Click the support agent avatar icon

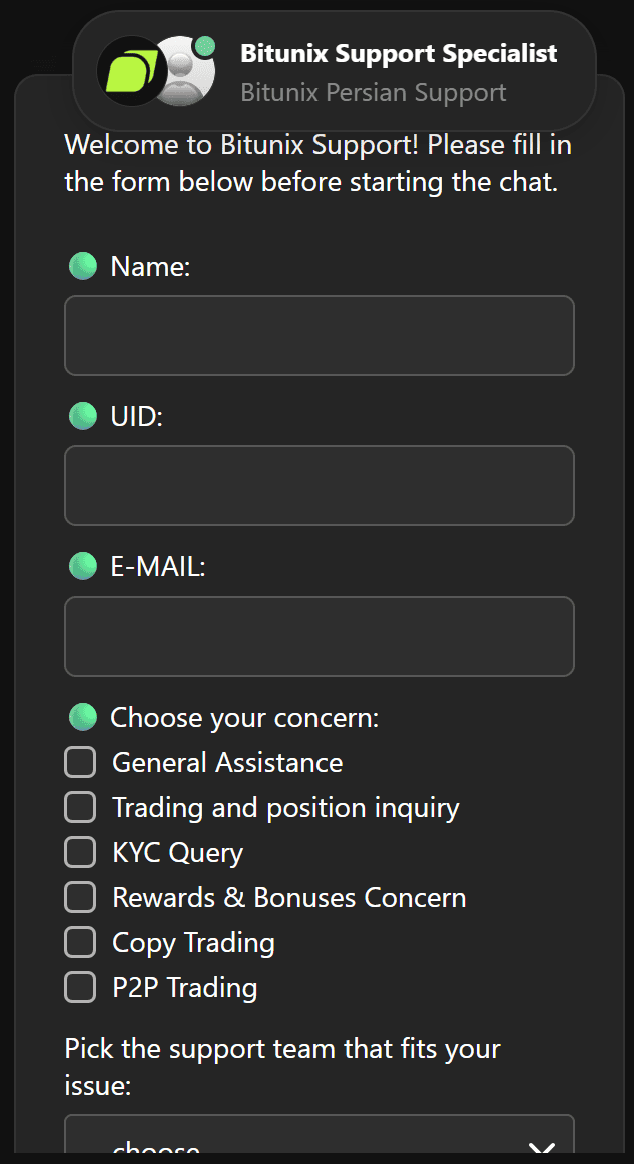(x=184, y=73)
